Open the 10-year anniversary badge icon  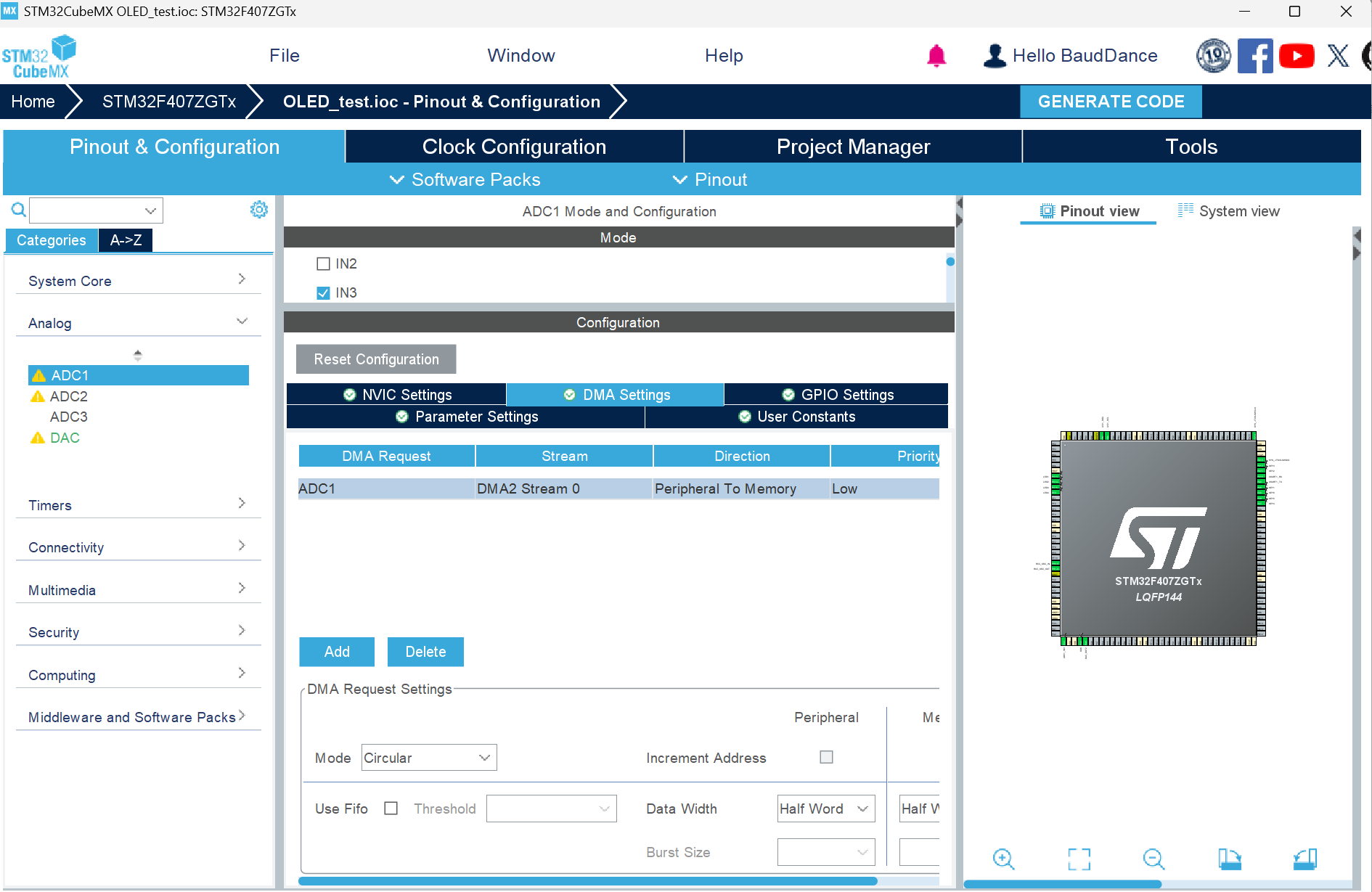point(1213,56)
